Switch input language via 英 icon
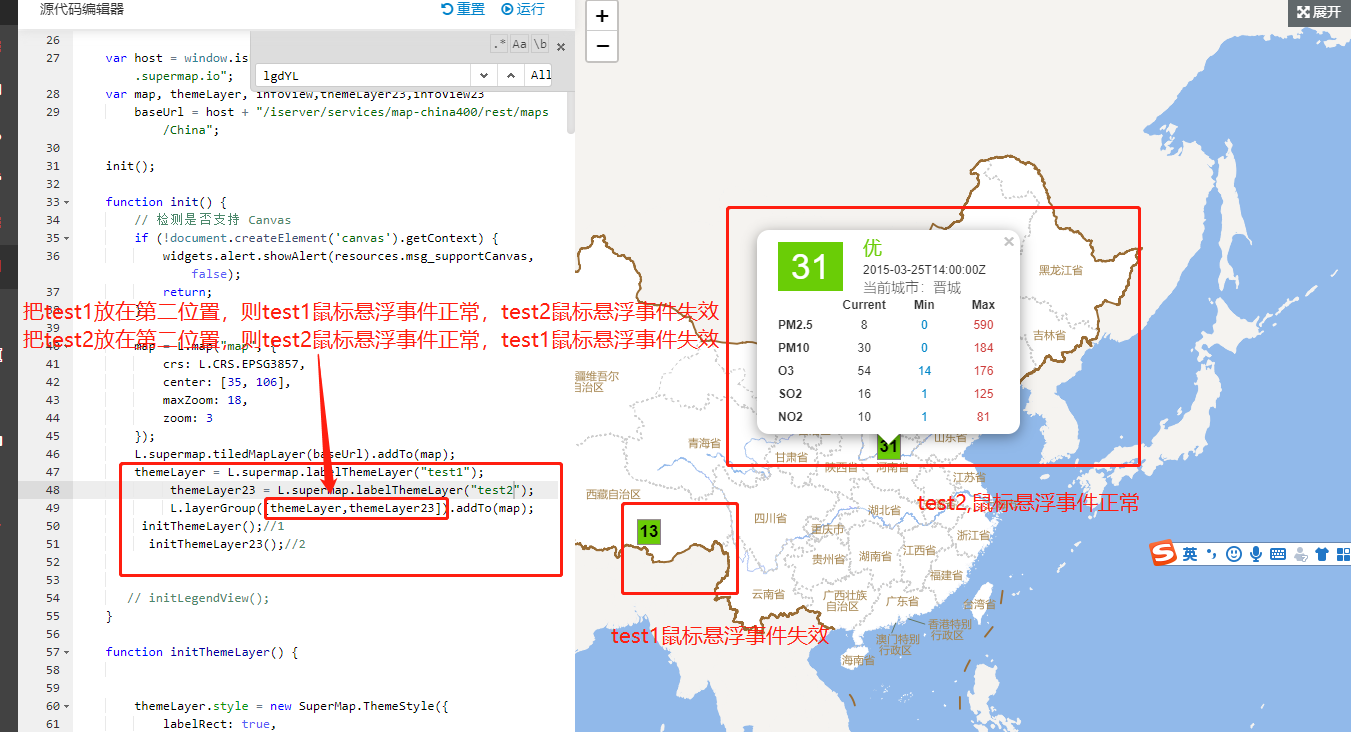 (x=1190, y=554)
